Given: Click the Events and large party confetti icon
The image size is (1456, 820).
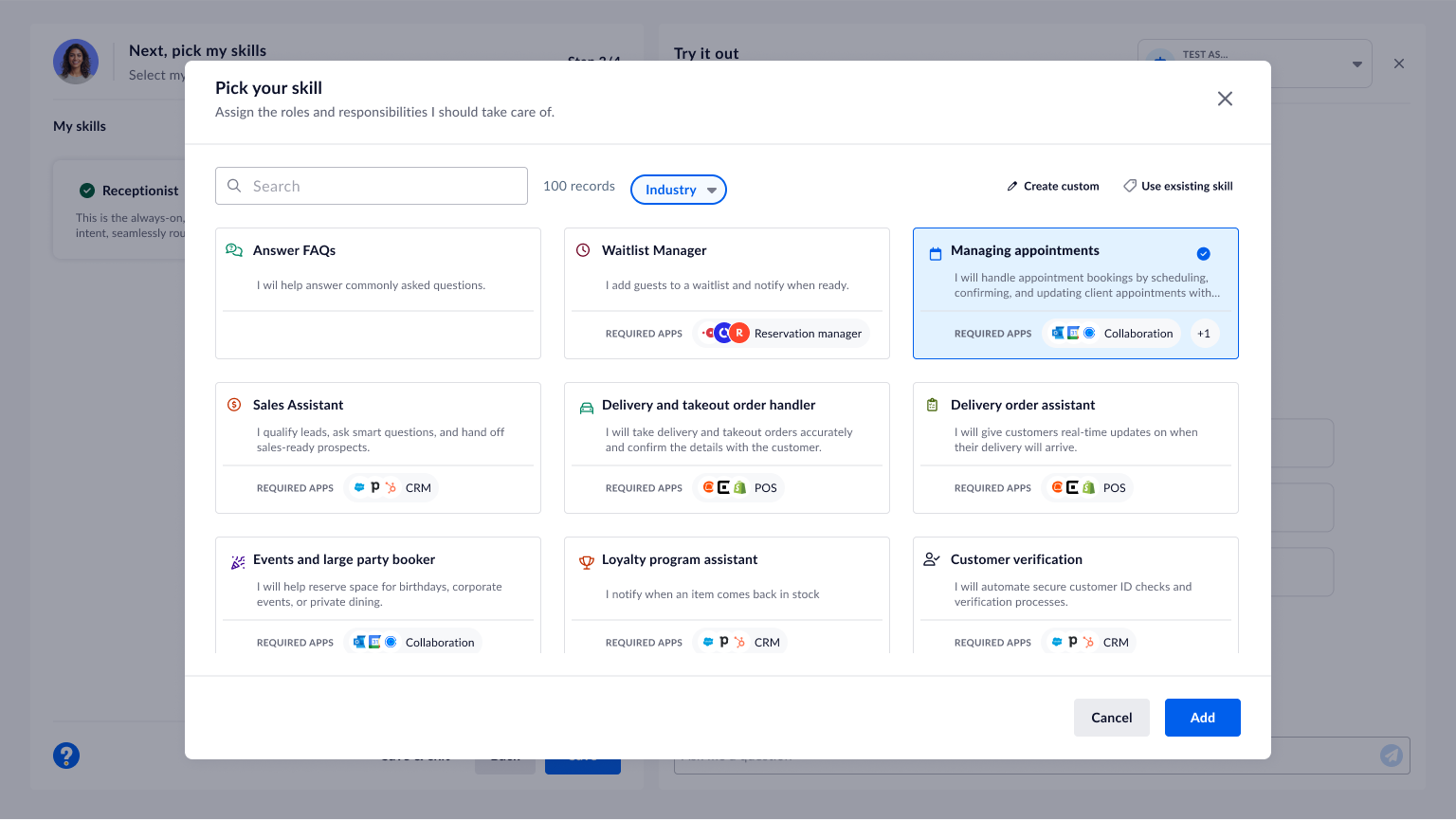Looking at the screenshot, I should coord(238,563).
